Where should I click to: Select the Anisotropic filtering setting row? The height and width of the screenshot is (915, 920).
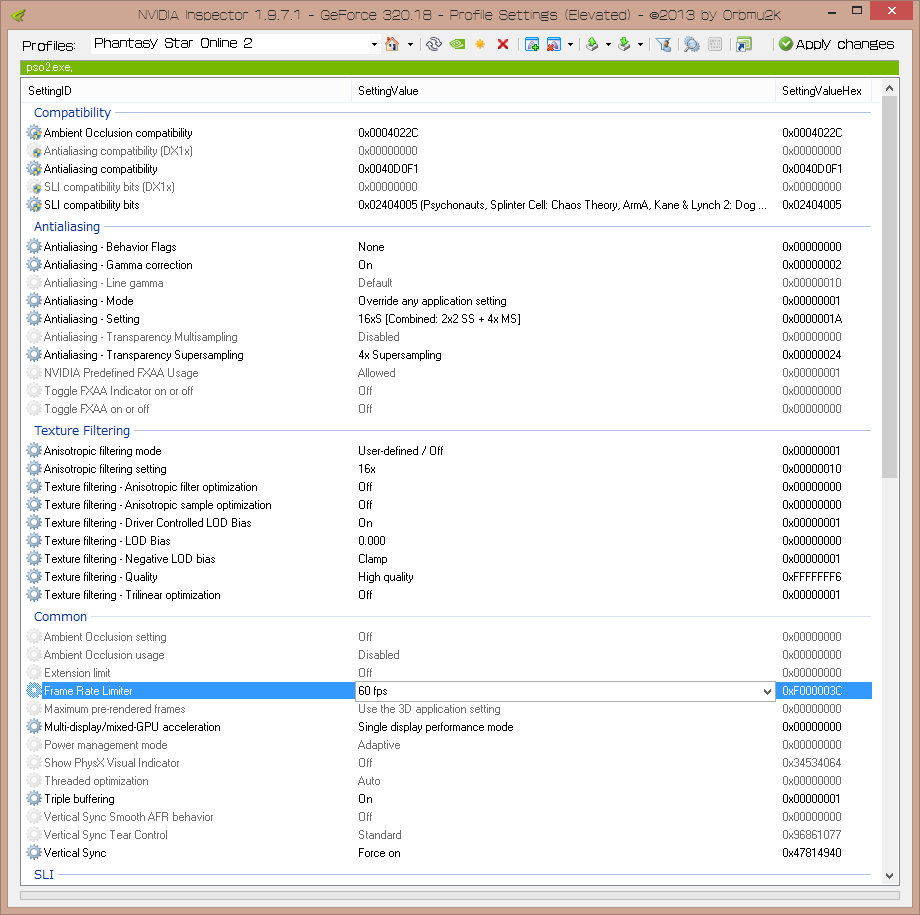[x=447, y=469]
